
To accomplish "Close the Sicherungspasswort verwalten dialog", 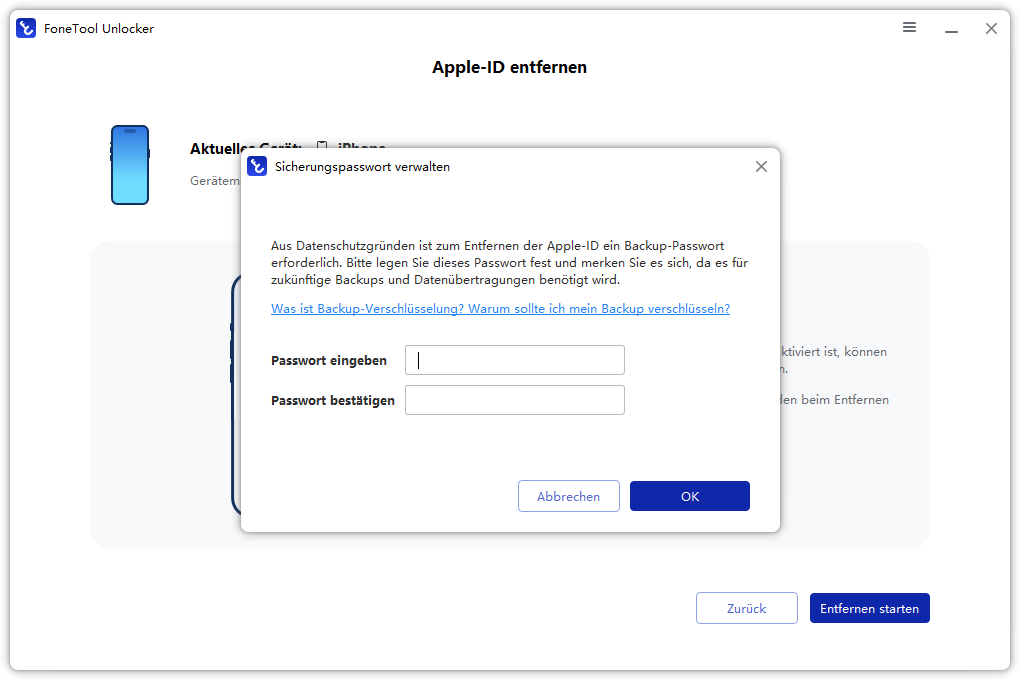I will (761, 167).
